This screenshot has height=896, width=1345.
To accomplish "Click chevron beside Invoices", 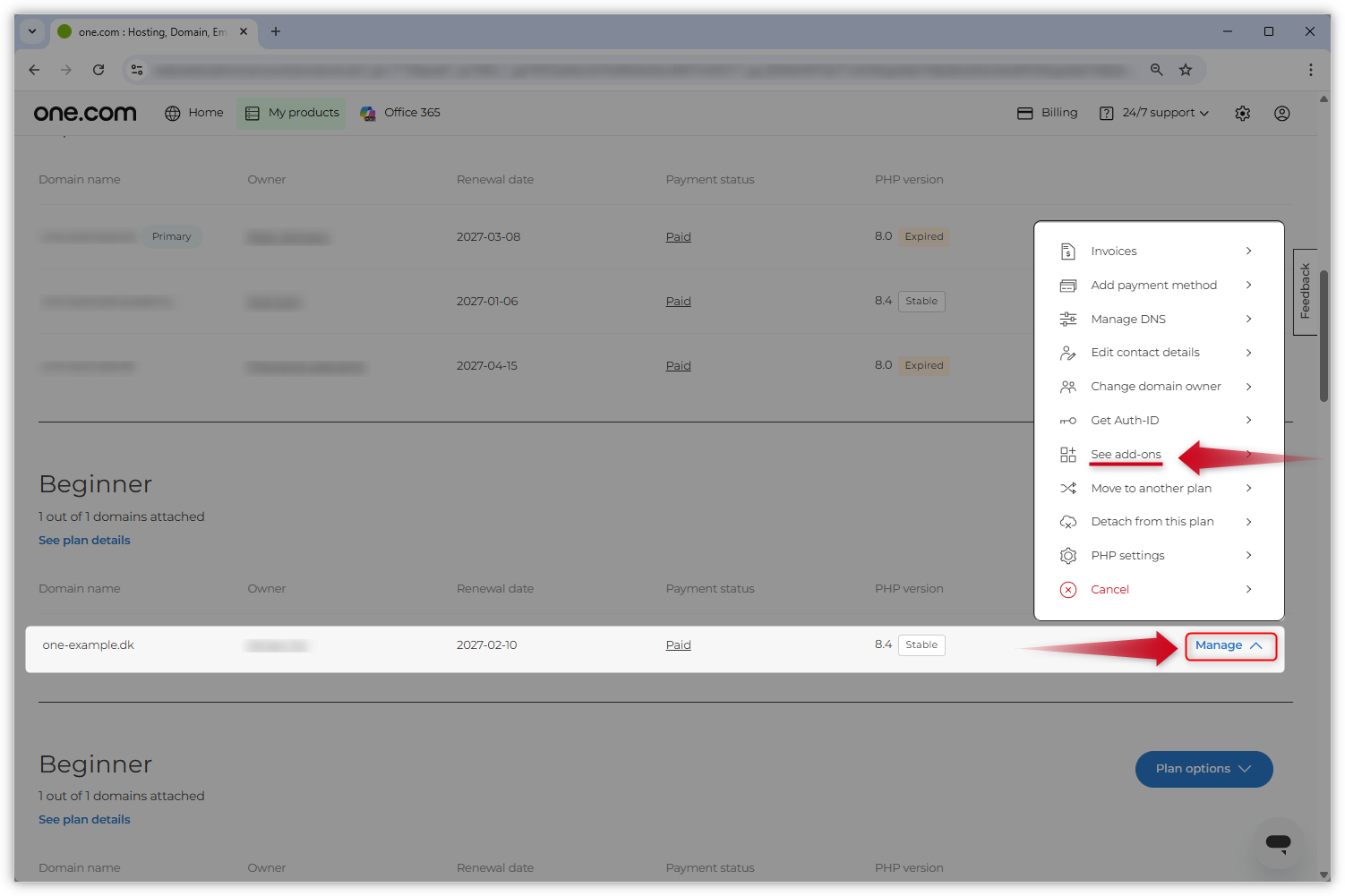I will point(1249,252).
